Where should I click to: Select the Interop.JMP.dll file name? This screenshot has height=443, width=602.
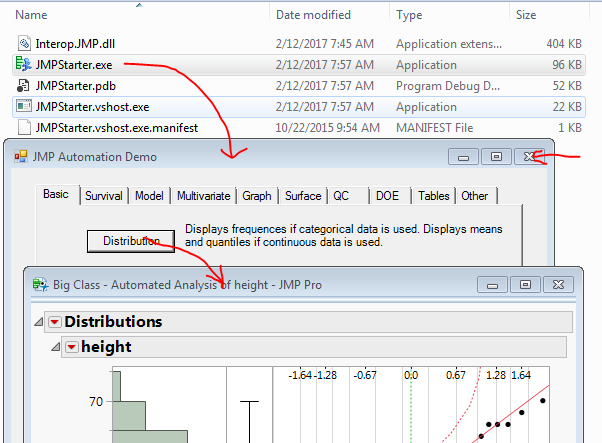coord(75,44)
